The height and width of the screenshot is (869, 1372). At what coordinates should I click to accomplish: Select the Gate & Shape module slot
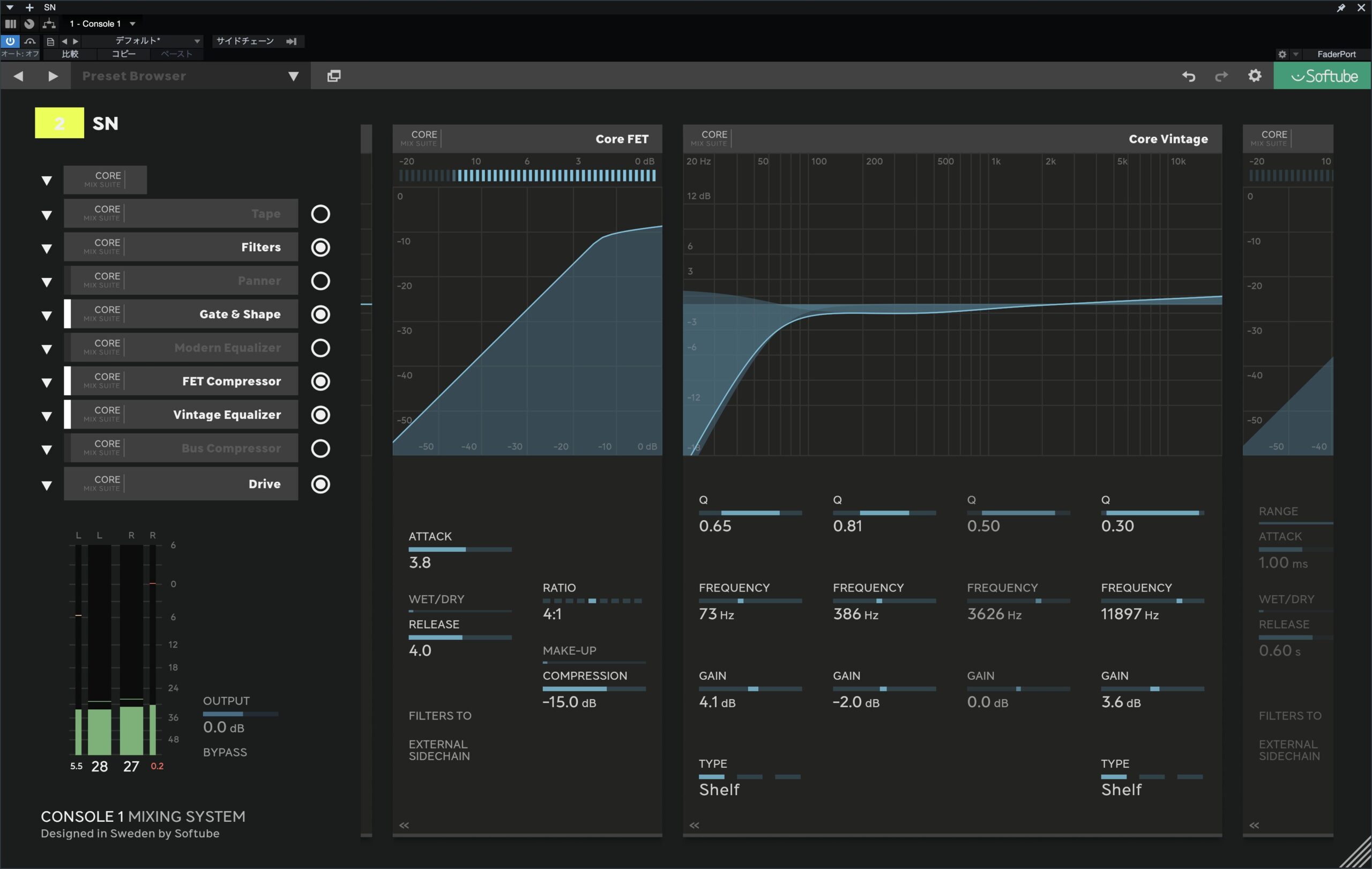click(x=181, y=314)
